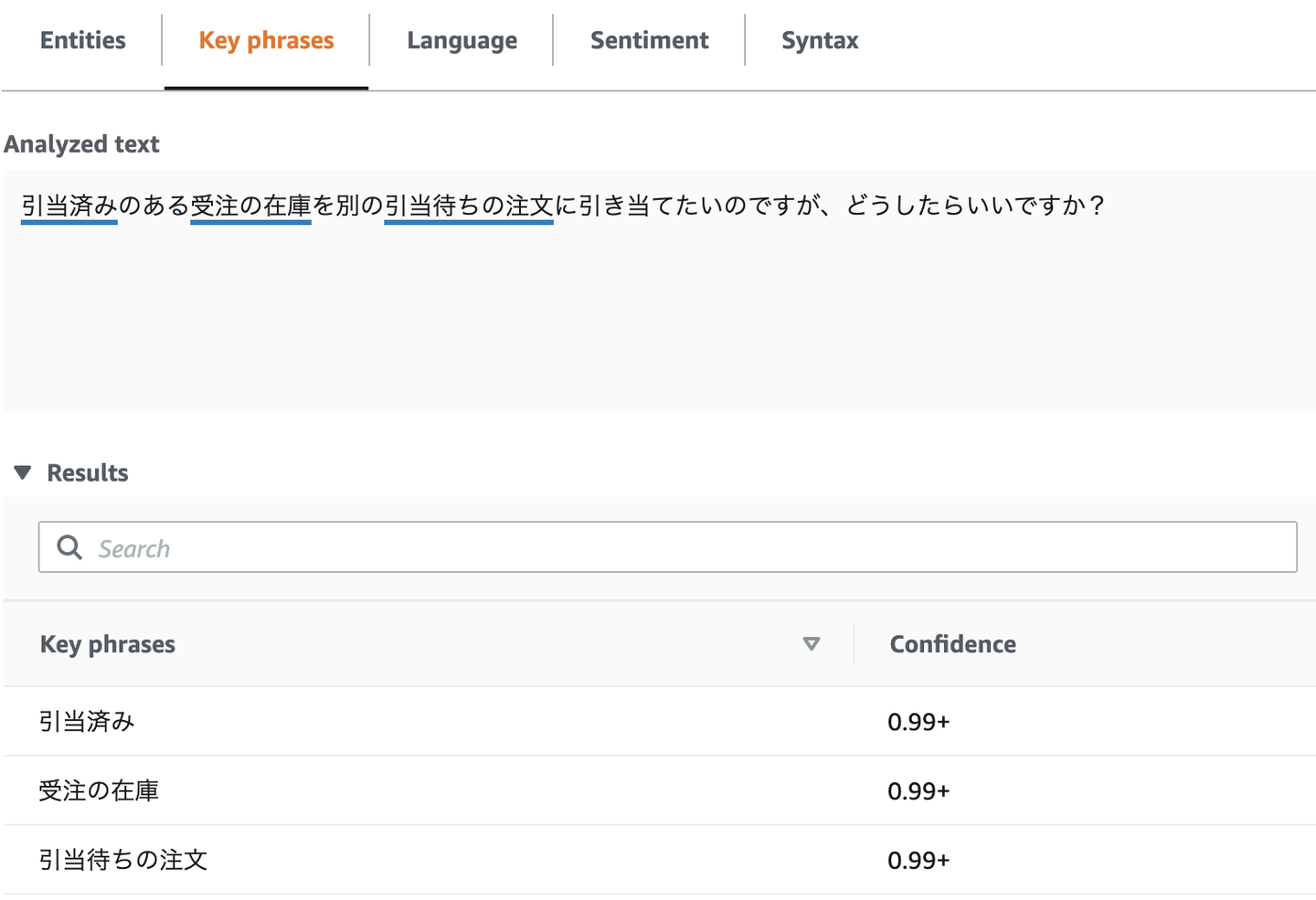Click the Key phrases column header

coord(108,644)
